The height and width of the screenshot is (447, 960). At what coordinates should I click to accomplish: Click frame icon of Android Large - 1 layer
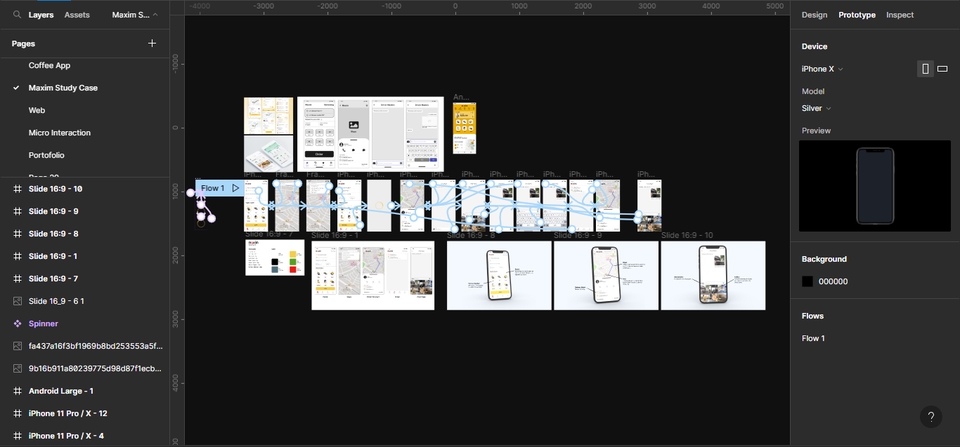[x=17, y=391]
